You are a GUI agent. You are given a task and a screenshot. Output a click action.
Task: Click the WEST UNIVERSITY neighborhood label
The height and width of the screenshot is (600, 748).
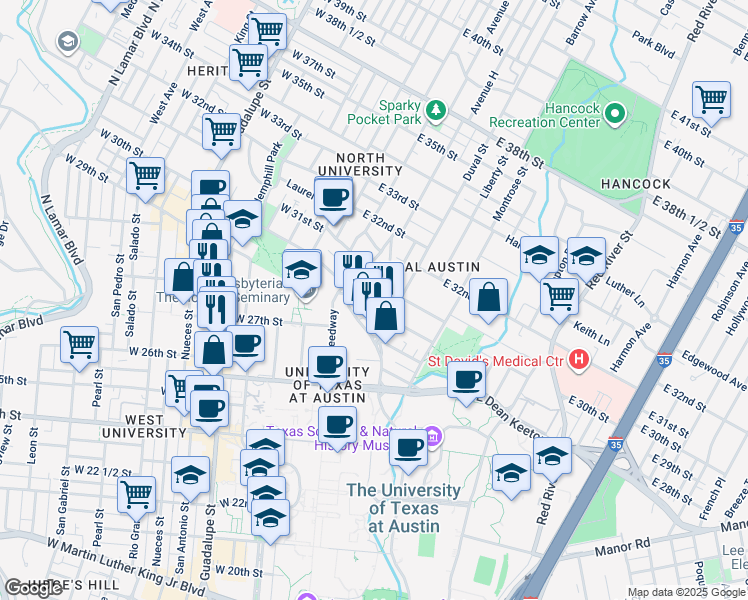click(144, 426)
